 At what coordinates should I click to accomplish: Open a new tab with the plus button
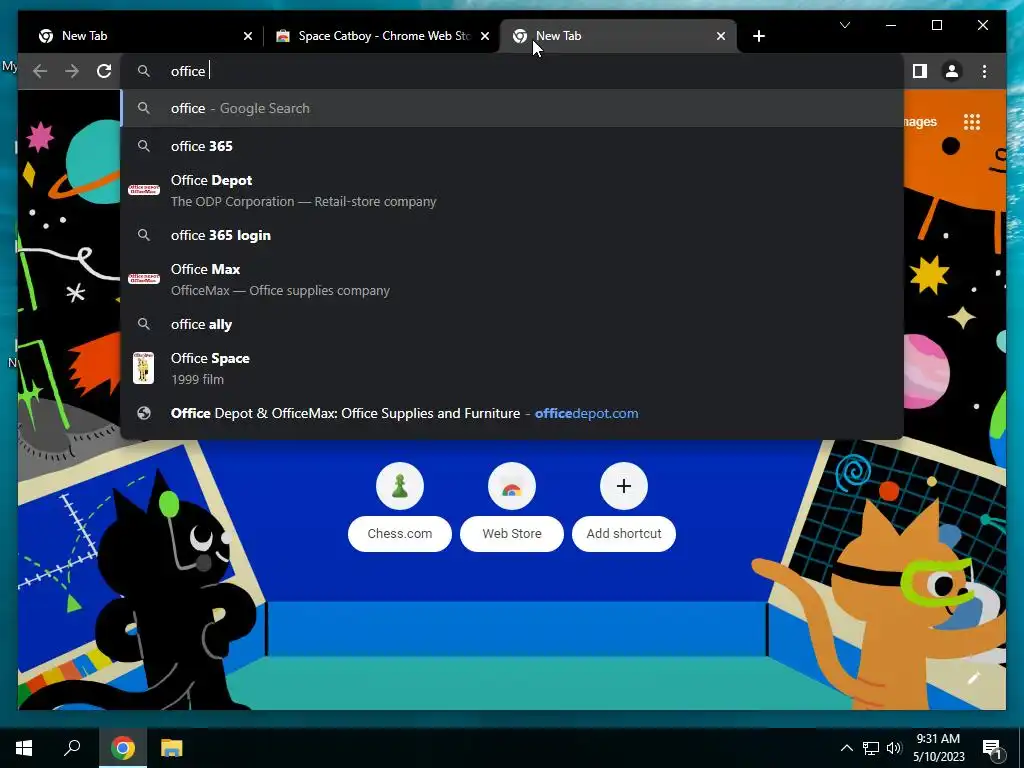[758, 36]
